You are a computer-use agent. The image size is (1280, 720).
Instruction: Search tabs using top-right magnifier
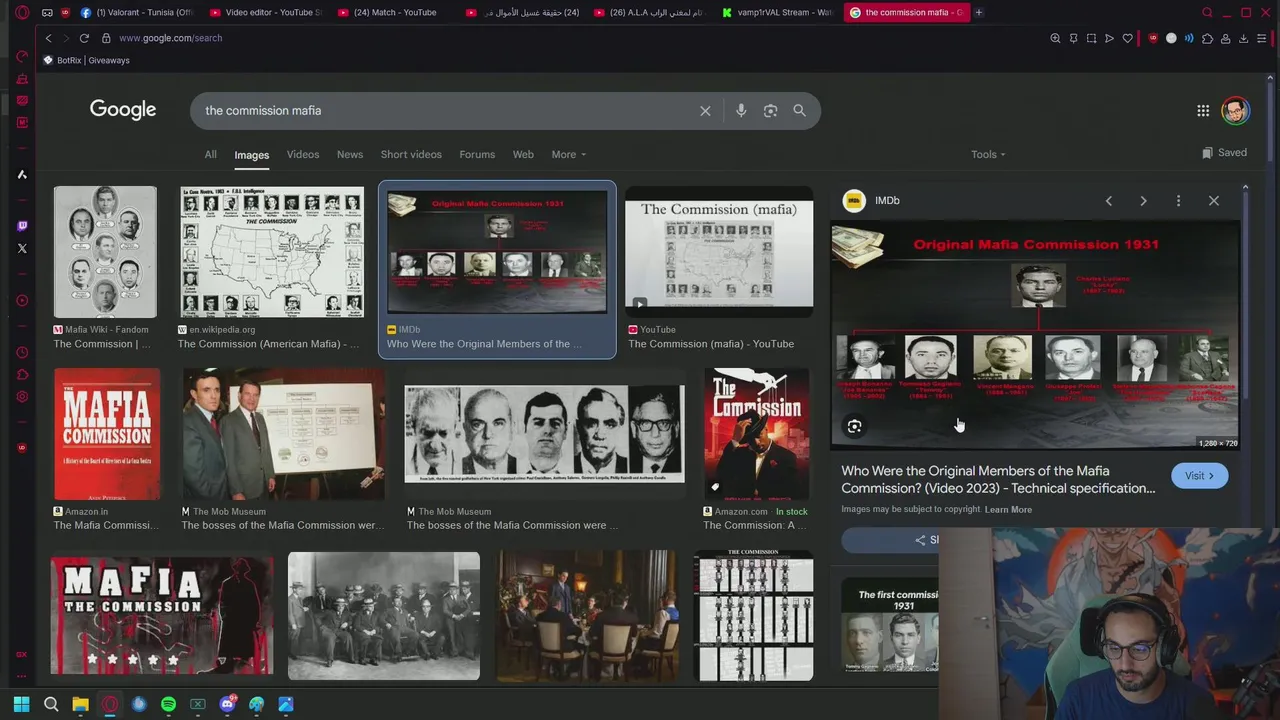[x=1207, y=12]
